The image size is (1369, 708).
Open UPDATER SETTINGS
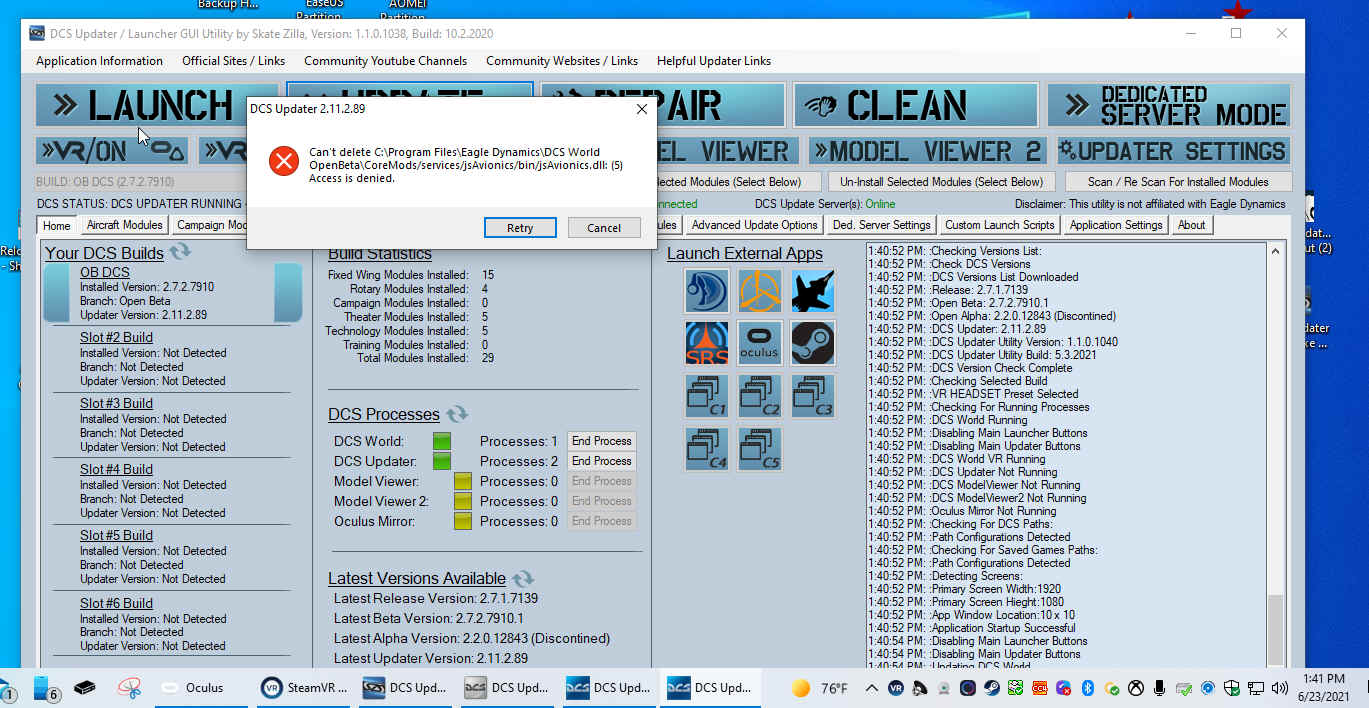1172,151
